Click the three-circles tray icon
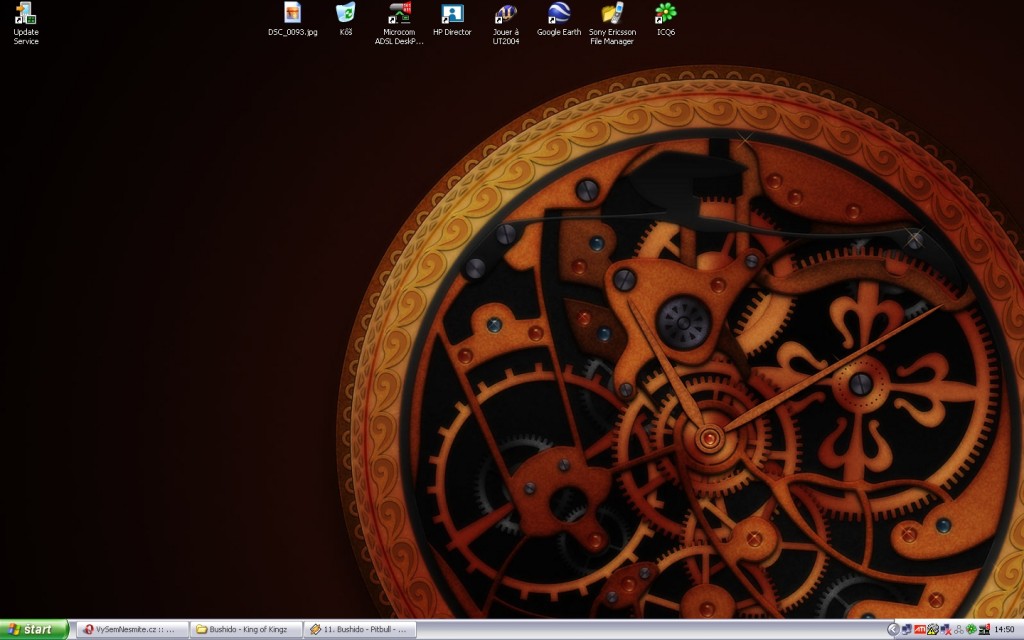This screenshot has width=1024, height=640. coord(959,630)
